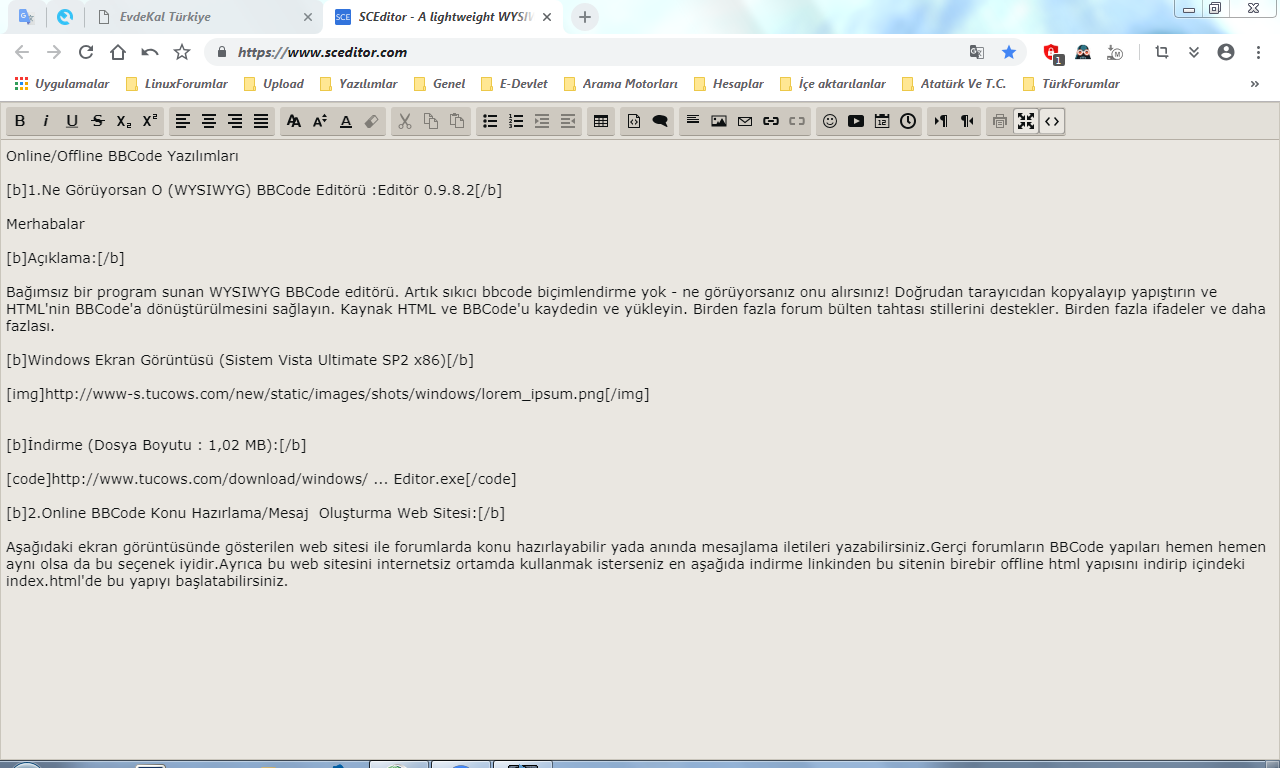This screenshot has height=768, width=1280.
Task: Center align the text
Action: tap(209, 121)
